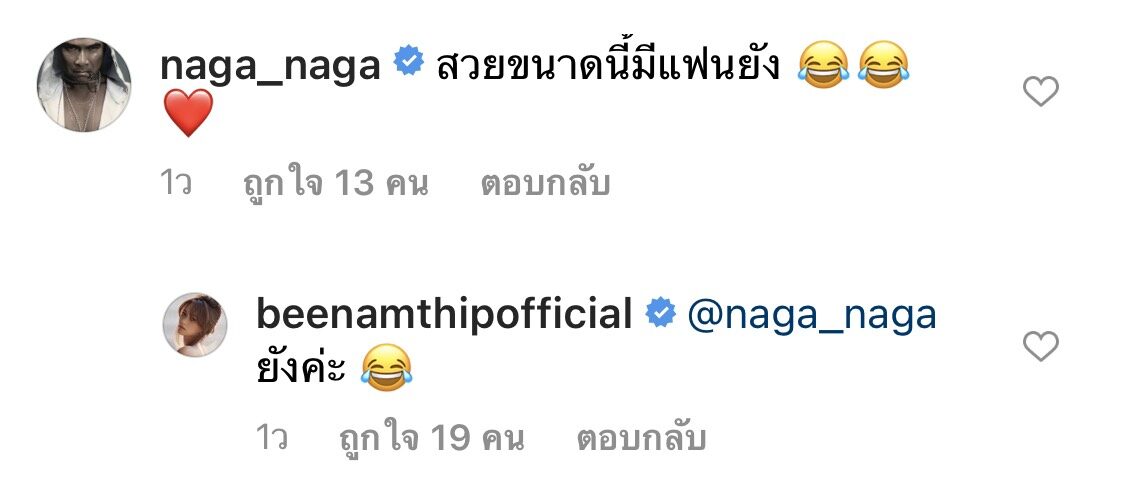Tap the verified badge next to beenamthipofficial
1125x494 pixels.
click(661, 314)
